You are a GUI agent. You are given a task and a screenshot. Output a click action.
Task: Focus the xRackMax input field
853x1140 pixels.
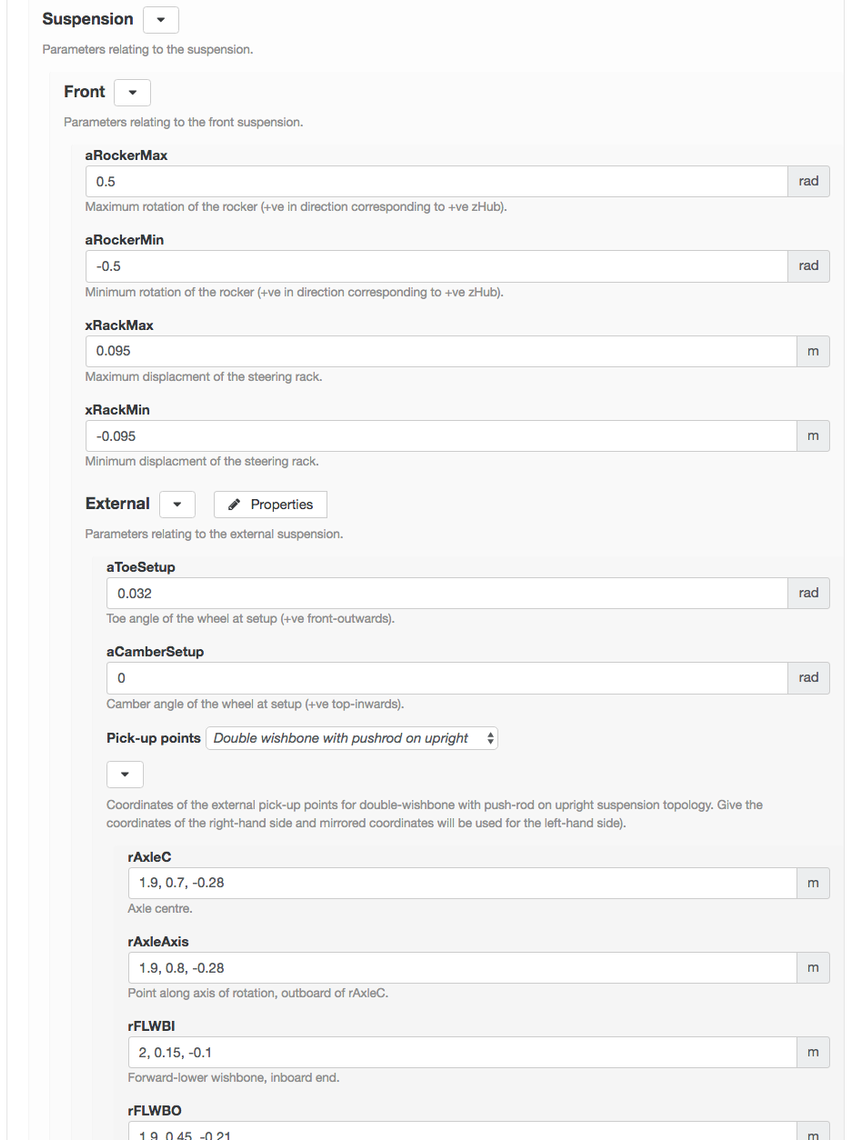(x=441, y=351)
